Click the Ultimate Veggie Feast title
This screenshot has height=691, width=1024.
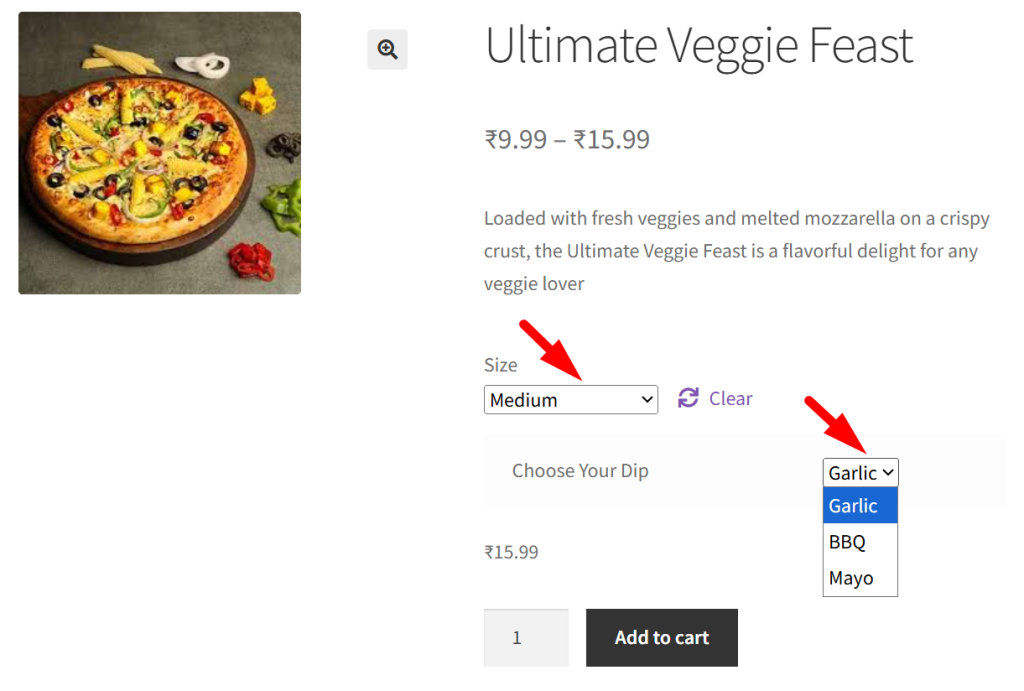coord(699,45)
